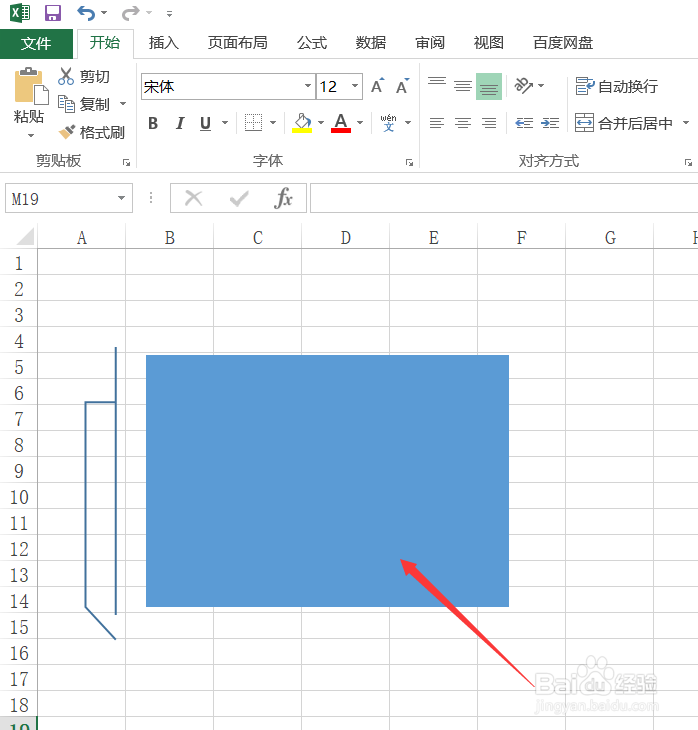Toggle Italic formatting
This screenshot has height=730, width=698.
click(180, 123)
